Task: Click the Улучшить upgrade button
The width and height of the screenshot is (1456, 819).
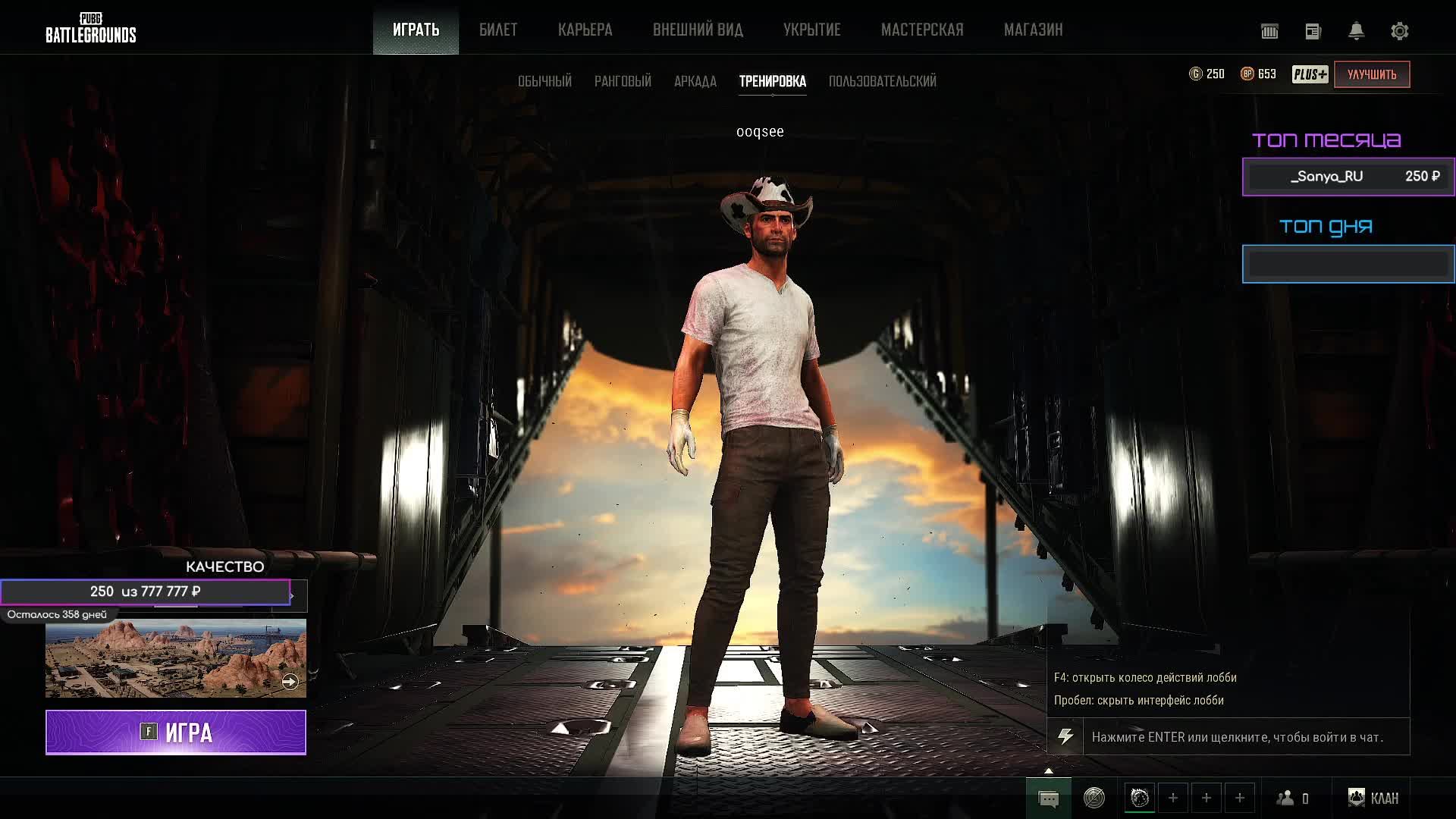Action: (1371, 74)
